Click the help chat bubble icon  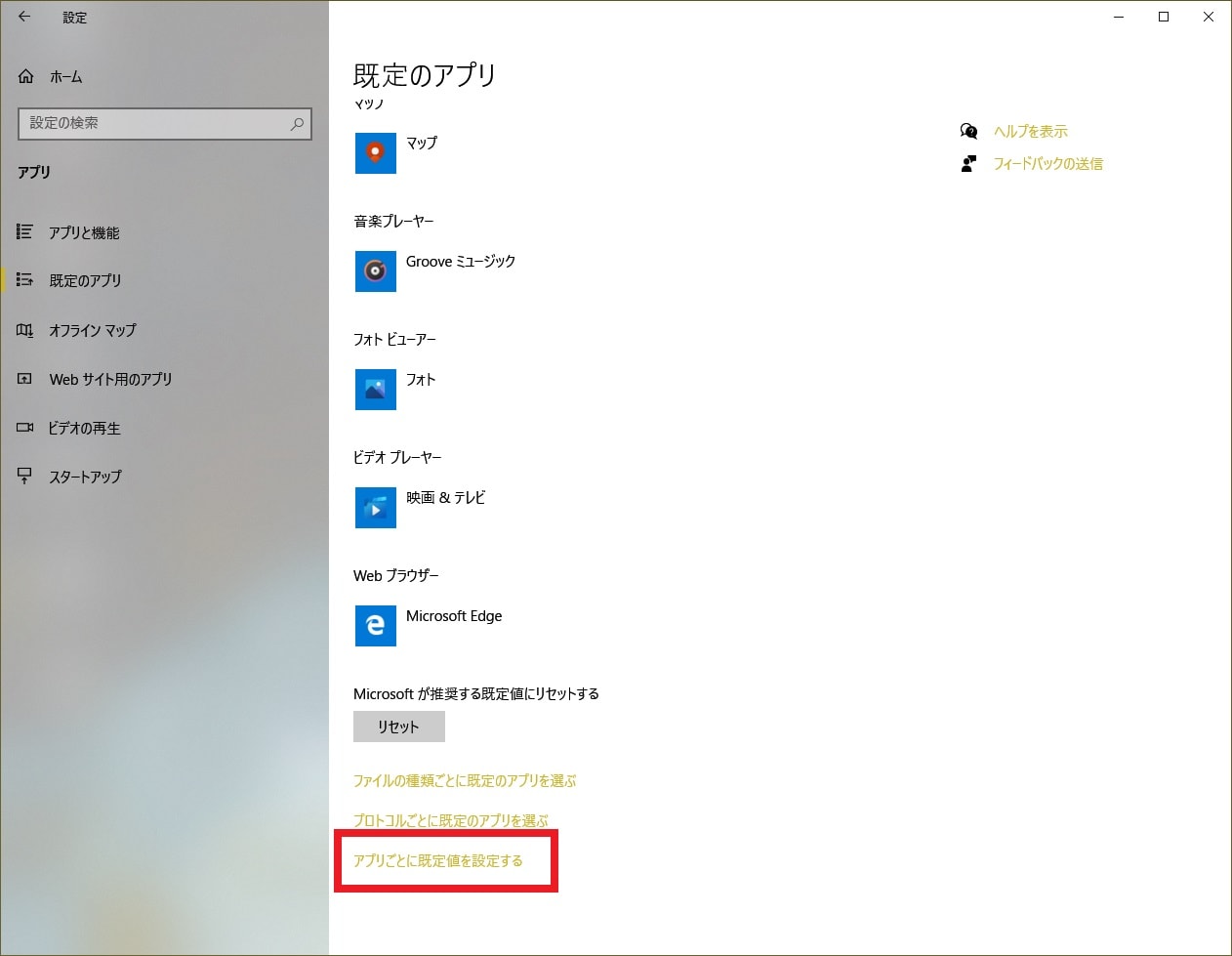(968, 131)
